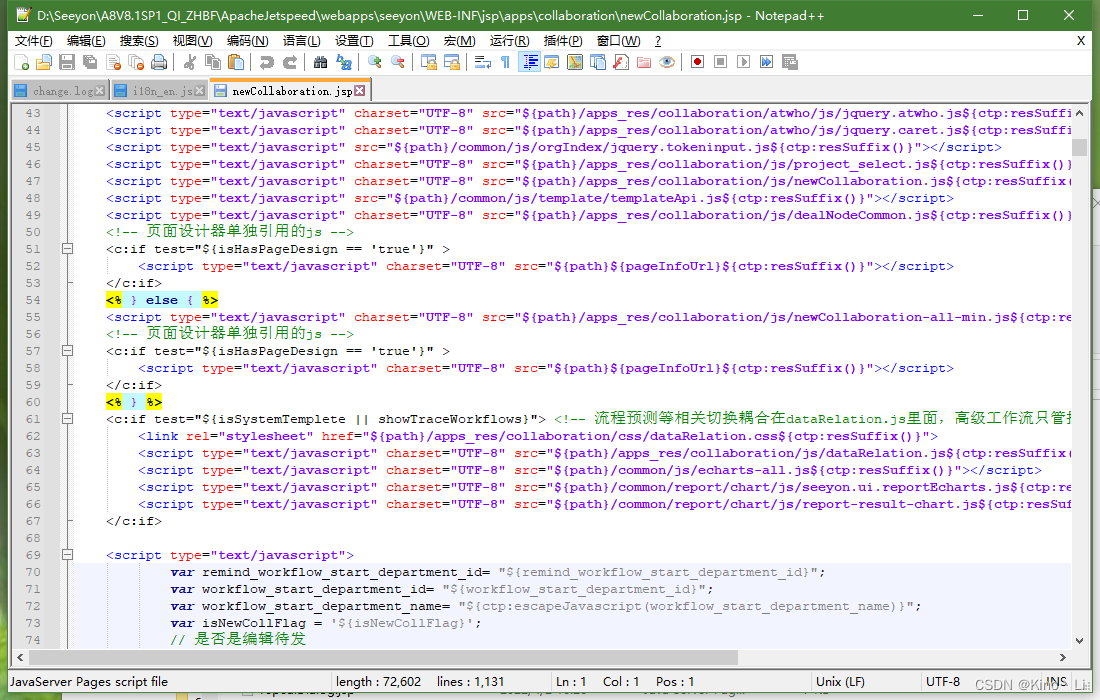Collapse the script block fold at line 69
This screenshot has height=700, width=1100.
(x=66, y=554)
